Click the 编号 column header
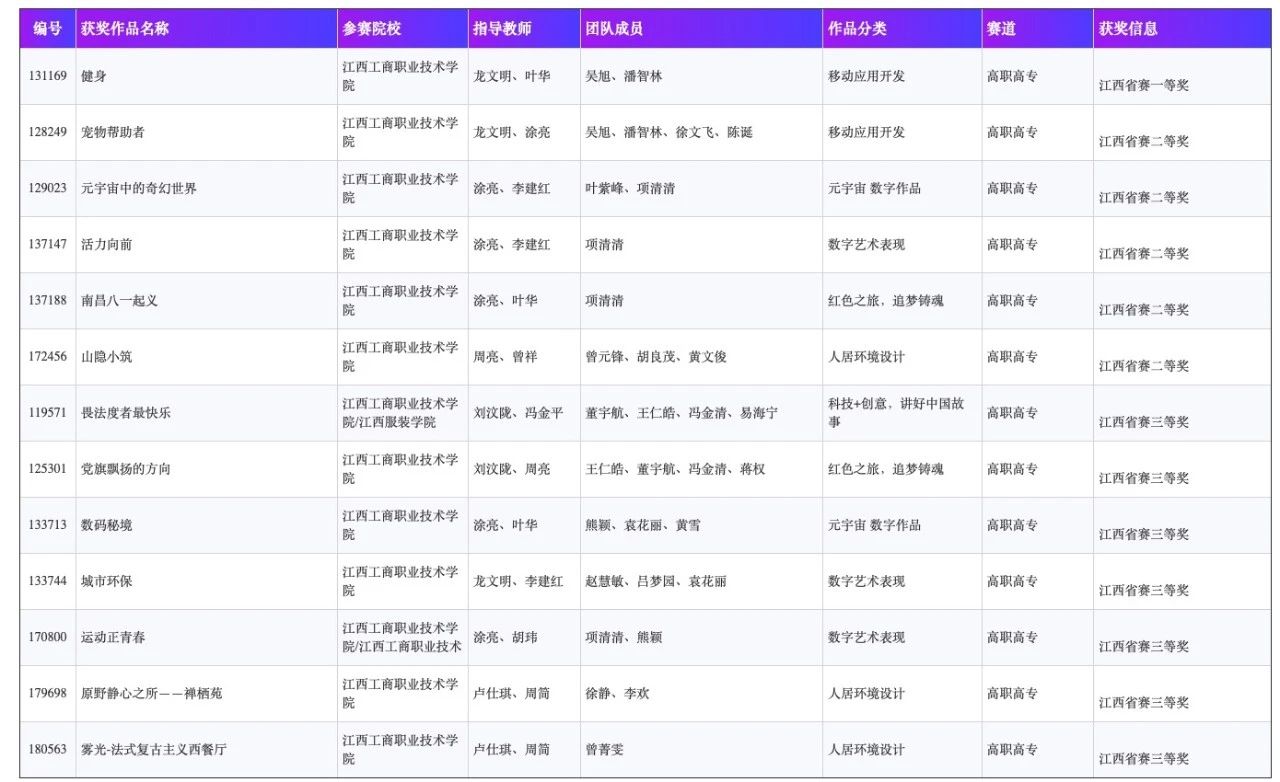Screen dimensions: 1280x782 [x=47, y=29]
